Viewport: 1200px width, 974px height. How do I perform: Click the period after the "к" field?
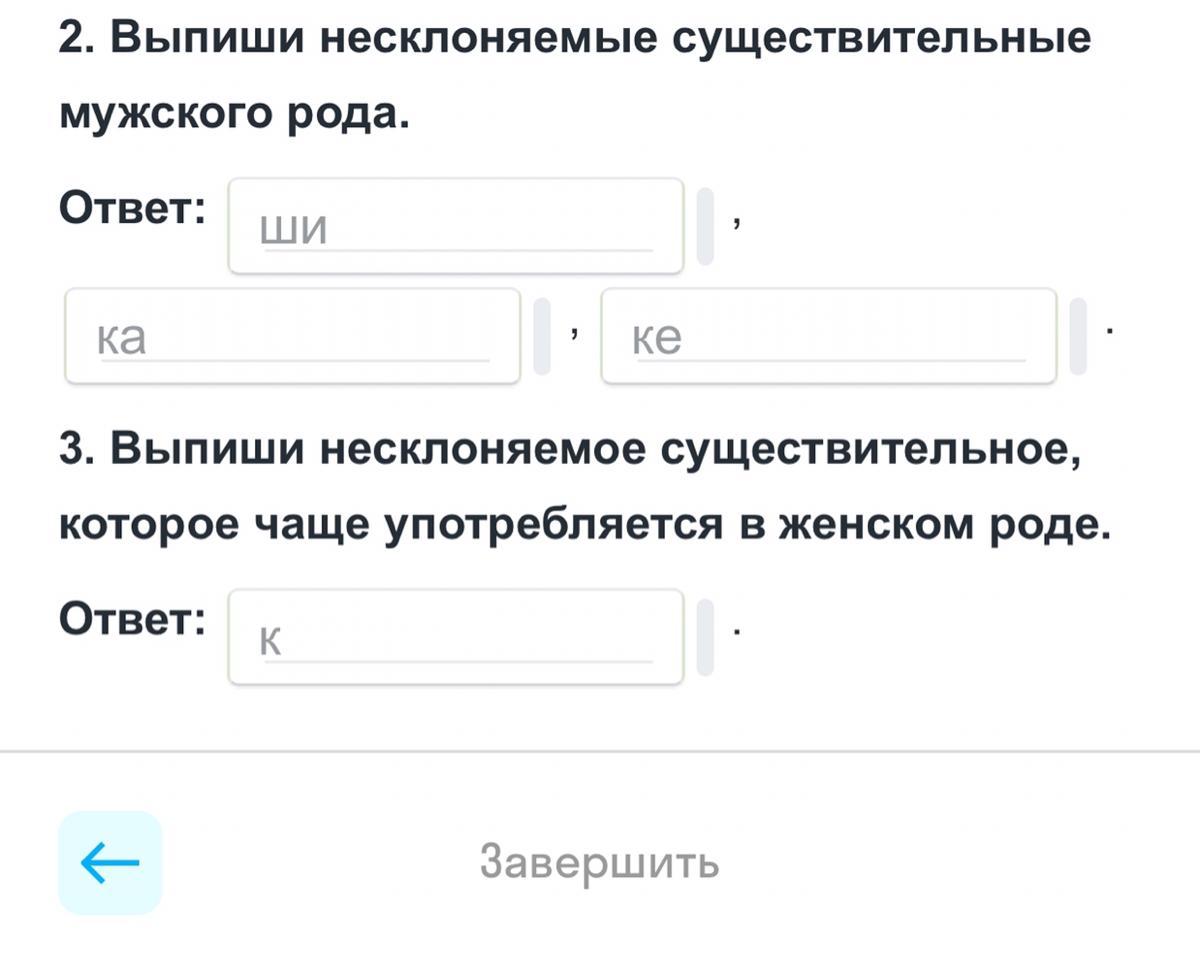click(x=736, y=631)
